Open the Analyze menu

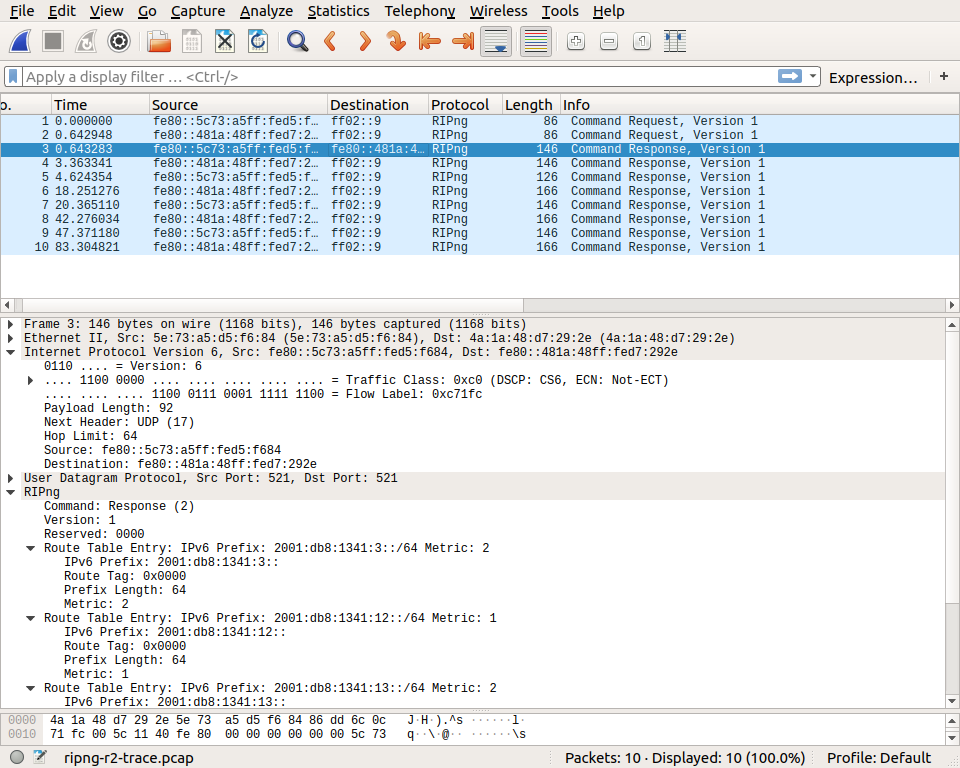[266, 11]
